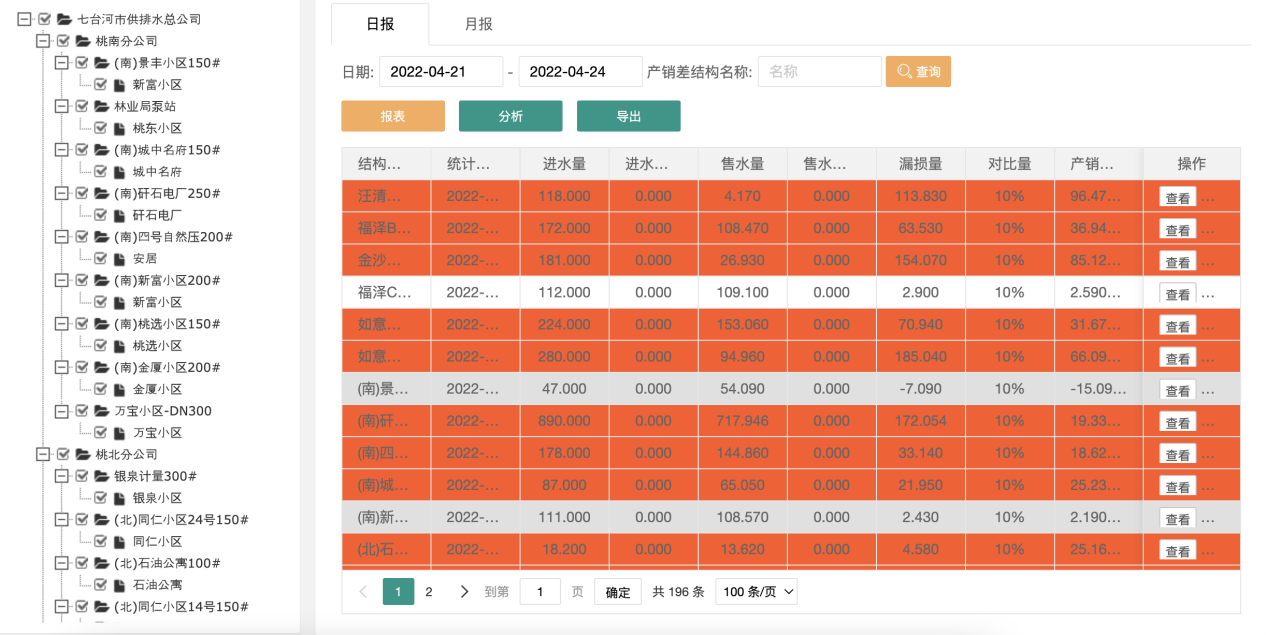Collapse the (南)景丰小区150# tree node
Screen dimensions: 1266x635
point(61,63)
